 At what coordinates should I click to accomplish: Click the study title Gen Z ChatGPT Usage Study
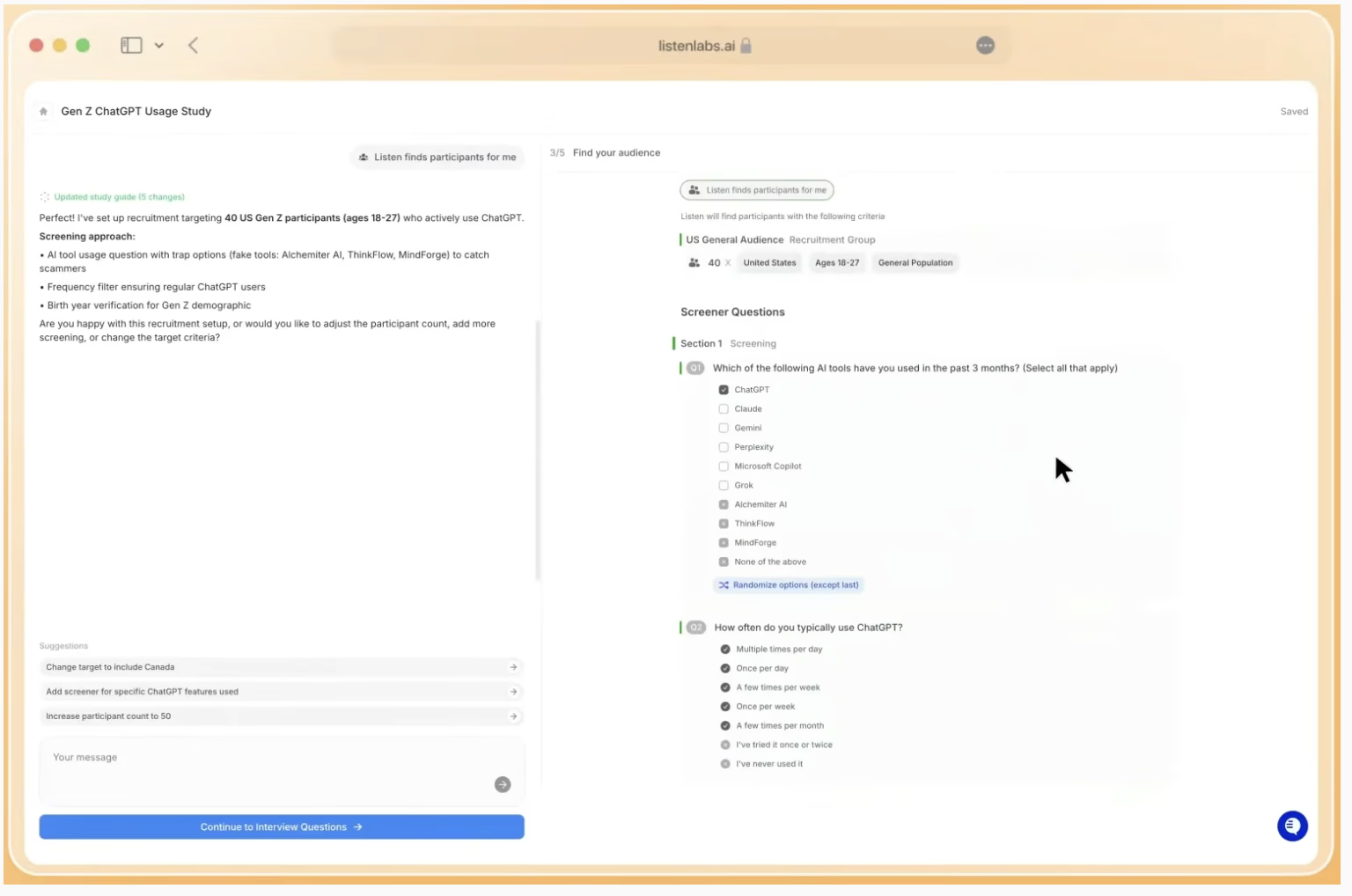coord(136,112)
